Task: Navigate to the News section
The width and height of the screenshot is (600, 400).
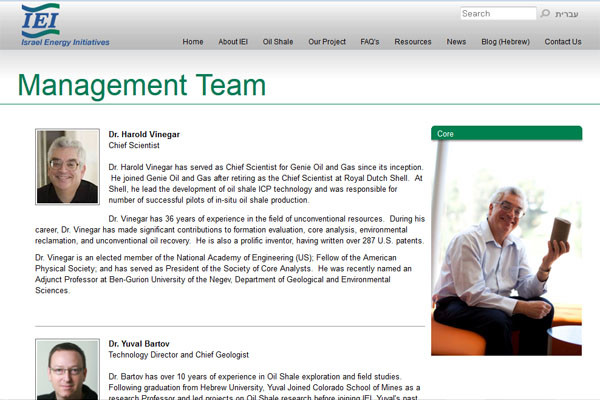Action: pos(456,42)
